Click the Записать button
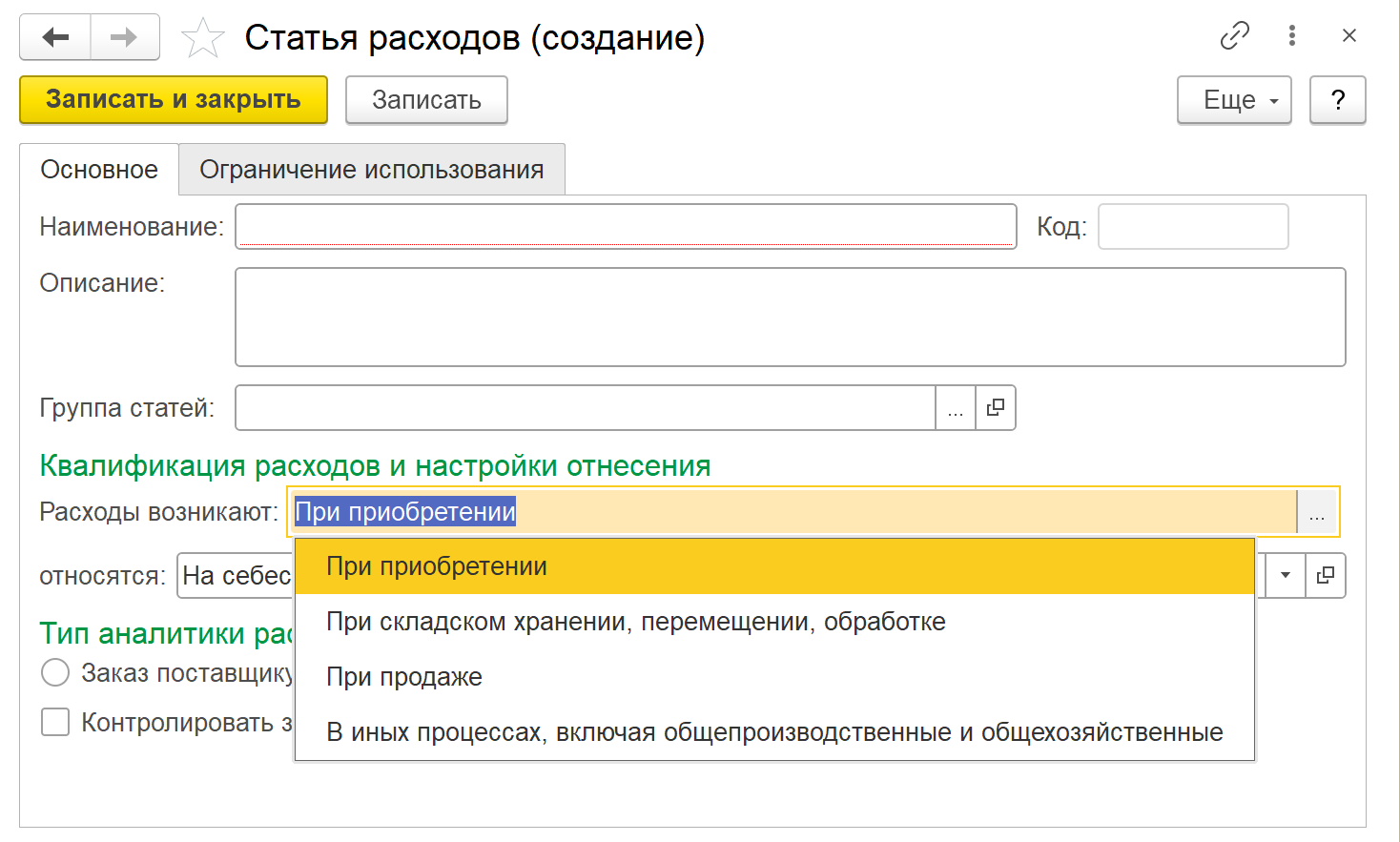The width and height of the screenshot is (1400, 842). [x=426, y=100]
